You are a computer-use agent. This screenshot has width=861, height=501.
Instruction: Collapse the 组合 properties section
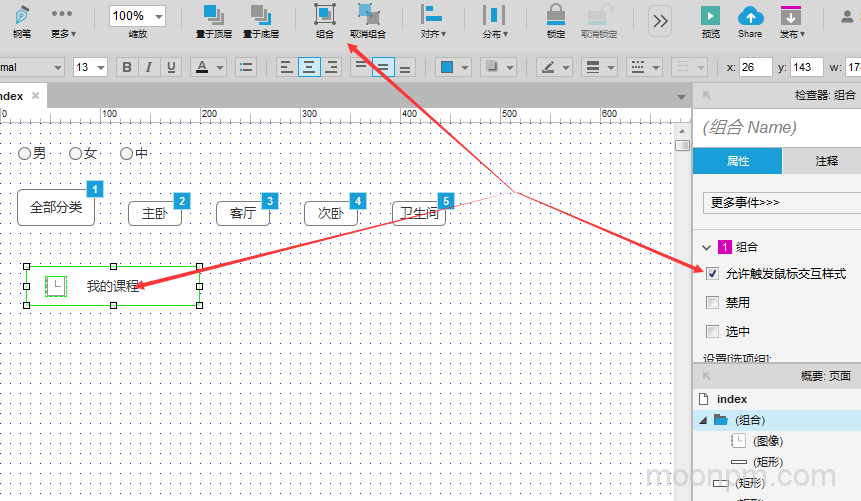point(707,247)
